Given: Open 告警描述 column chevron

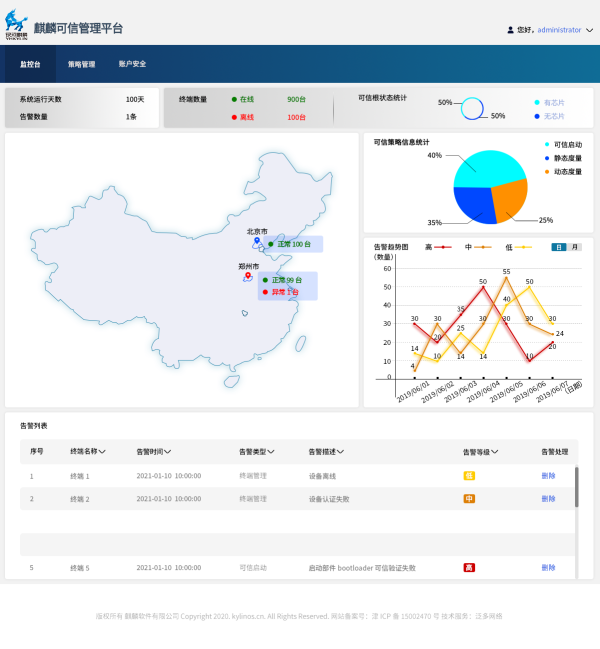Looking at the screenshot, I should [x=340, y=452].
